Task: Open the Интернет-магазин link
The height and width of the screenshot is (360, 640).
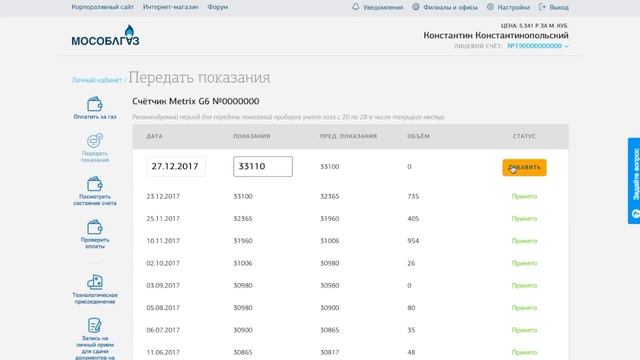Action: [171, 7]
